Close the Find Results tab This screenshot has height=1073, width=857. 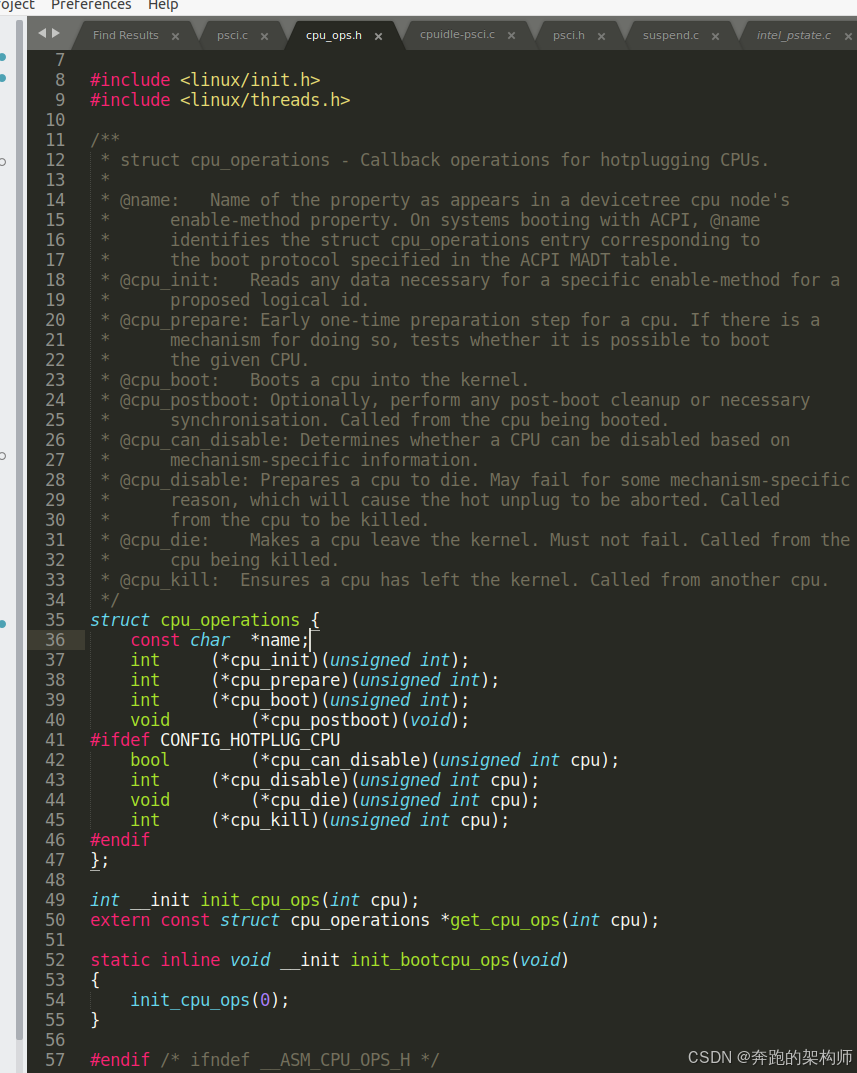[x=176, y=36]
